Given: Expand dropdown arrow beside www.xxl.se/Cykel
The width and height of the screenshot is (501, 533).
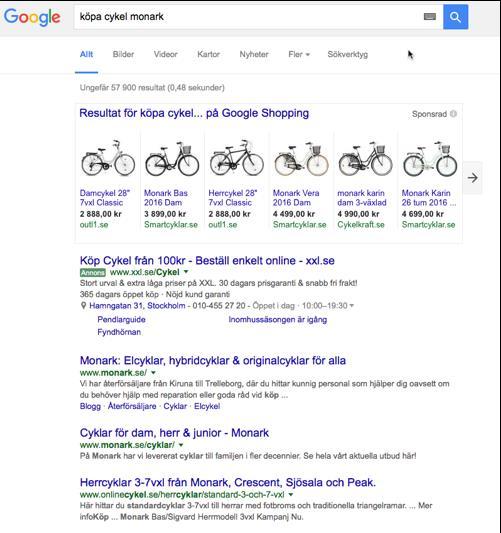Looking at the screenshot, I should point(186,272).
